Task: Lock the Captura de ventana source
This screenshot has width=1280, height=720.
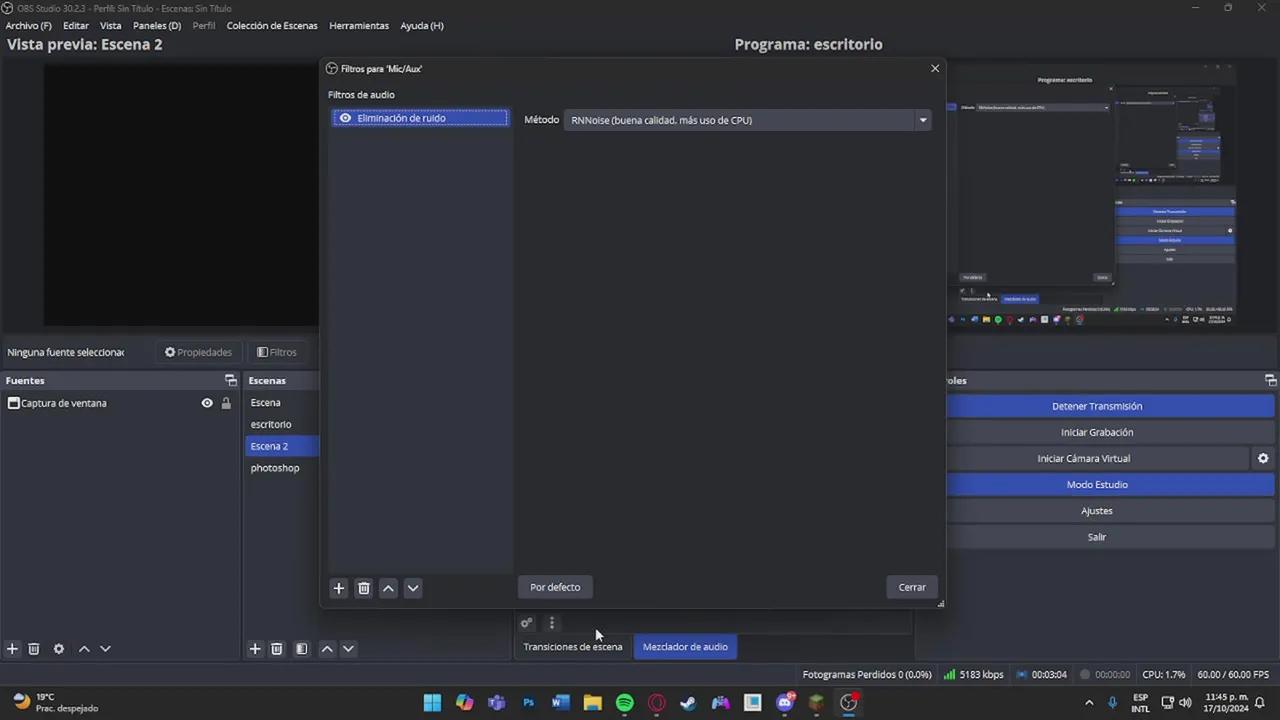Action: [226, 403]
